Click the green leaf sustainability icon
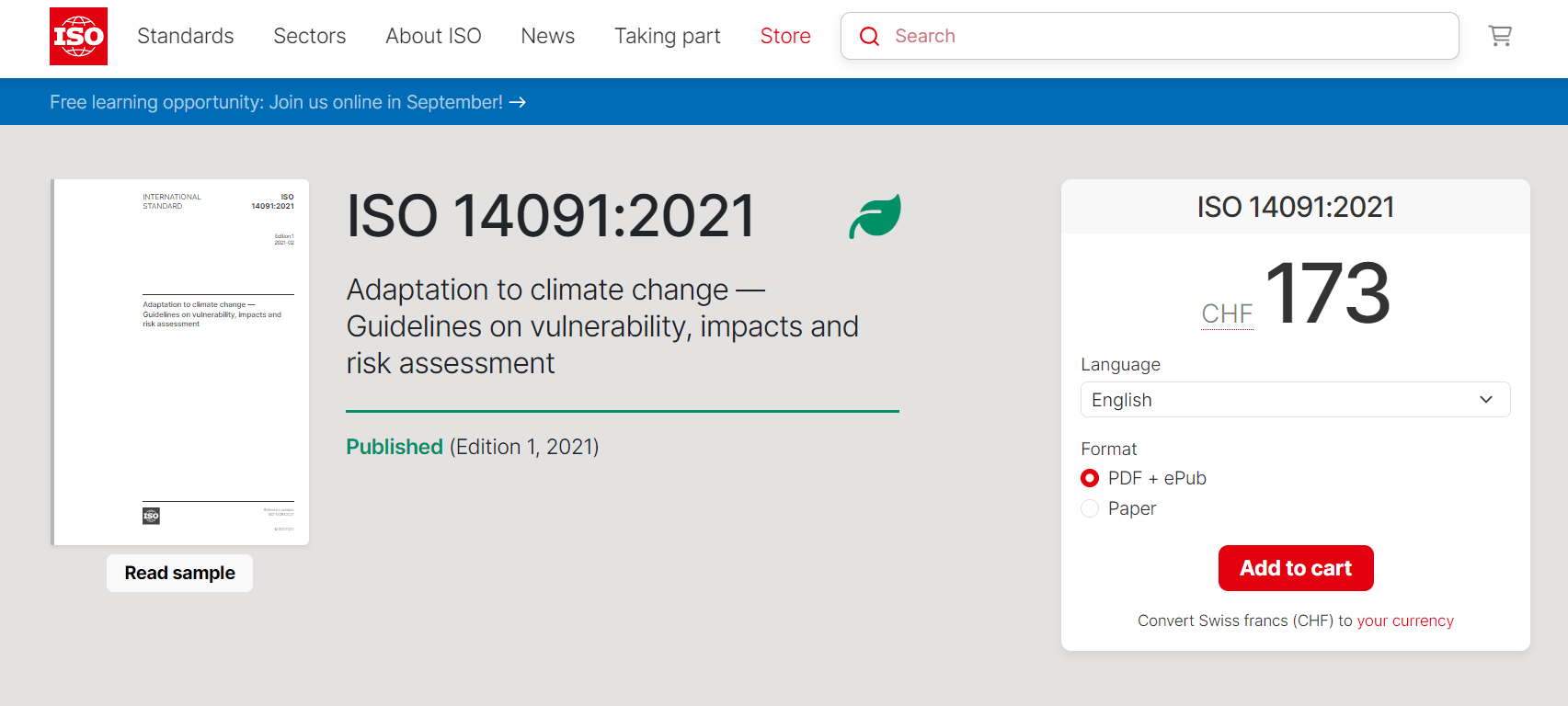This screenshot has height=706, width=1568. 875,216
